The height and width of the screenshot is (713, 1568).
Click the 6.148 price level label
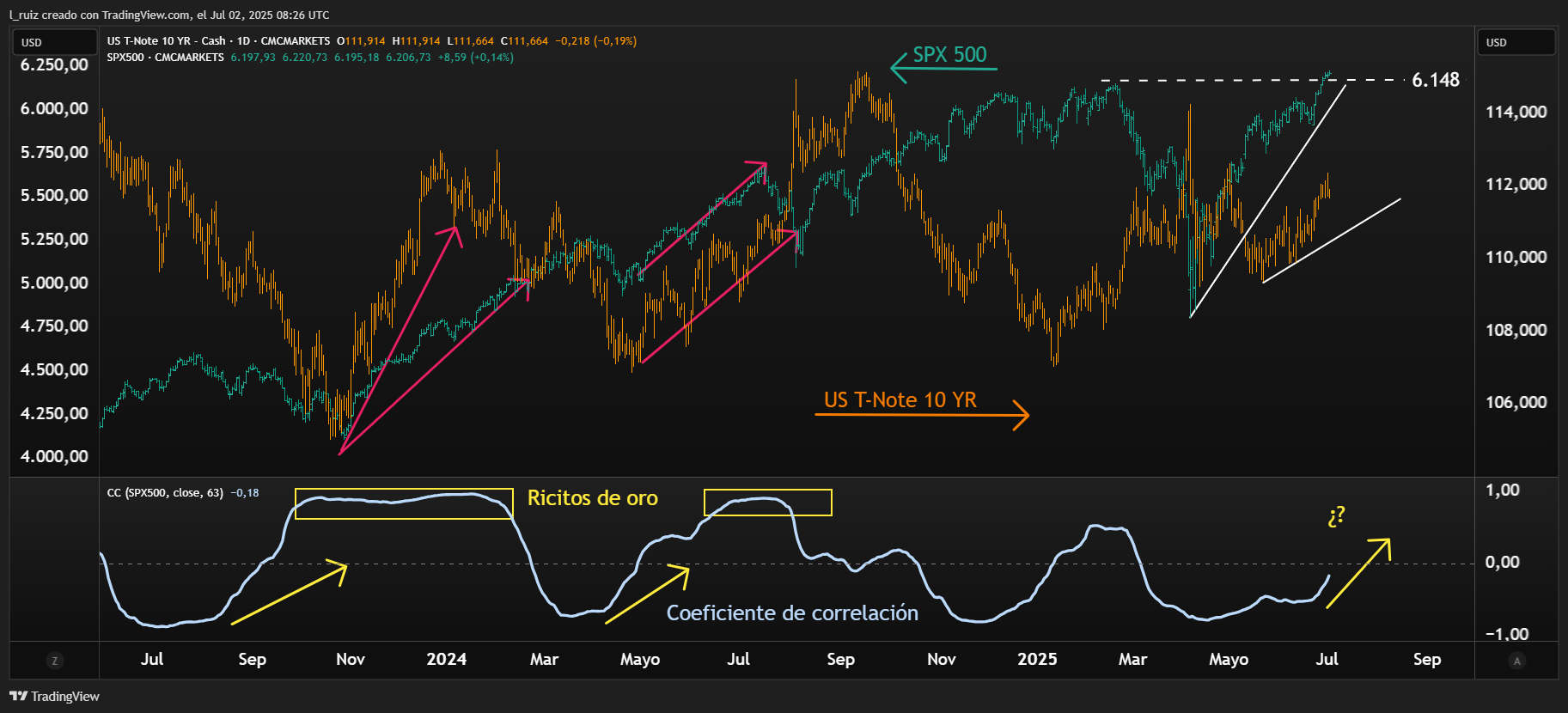click(1436, 80)
